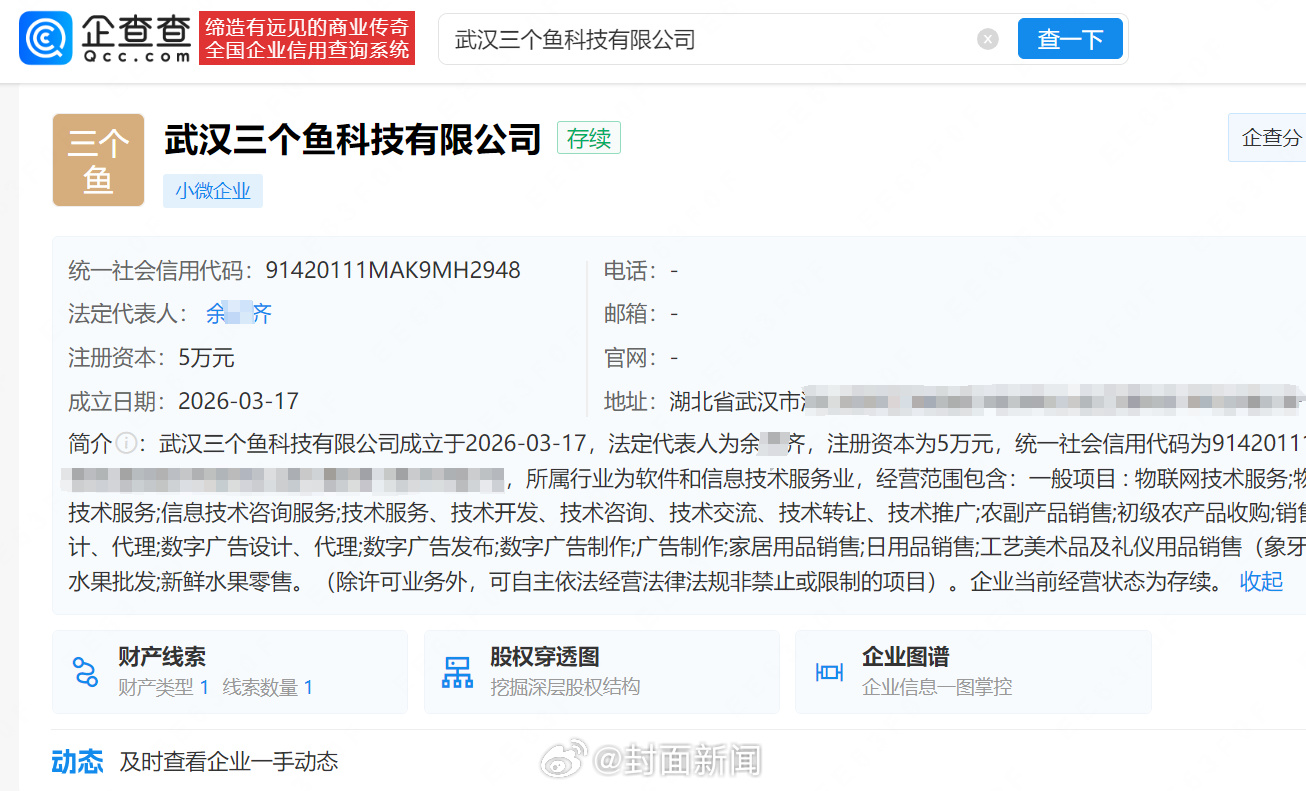This screenshot has width=1306, height=791.
Task: Click the Qcc.com logo icon
Action: pos(45,38)
